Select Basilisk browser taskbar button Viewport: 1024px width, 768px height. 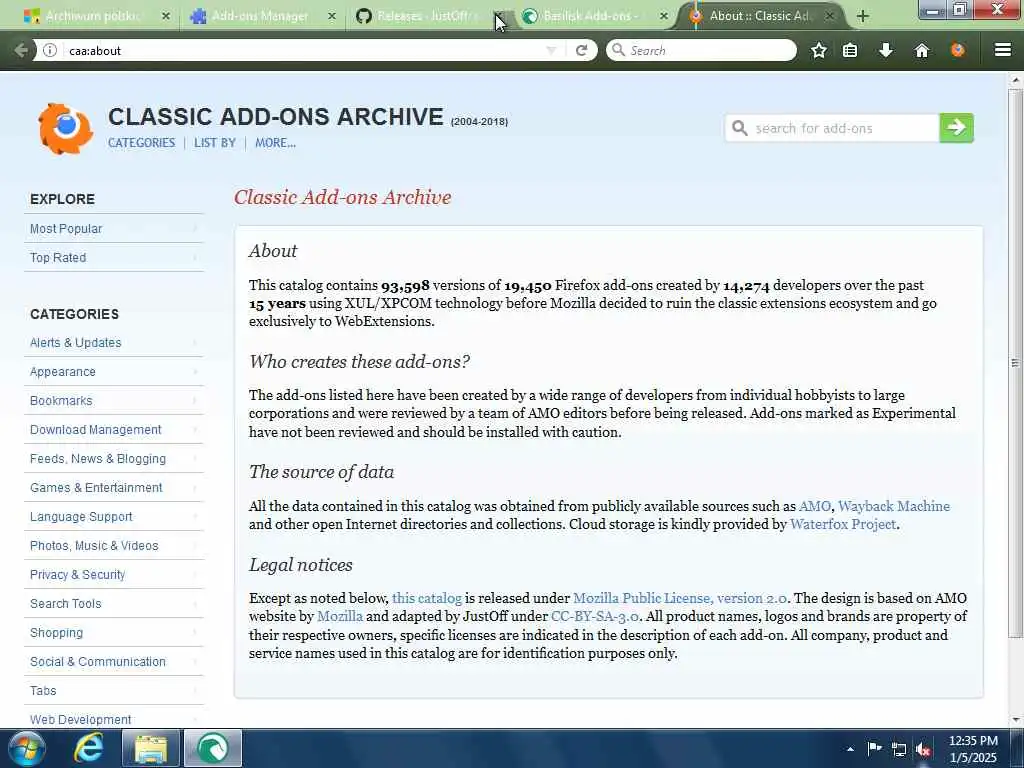pyautogui.click(x=213, y=748)
